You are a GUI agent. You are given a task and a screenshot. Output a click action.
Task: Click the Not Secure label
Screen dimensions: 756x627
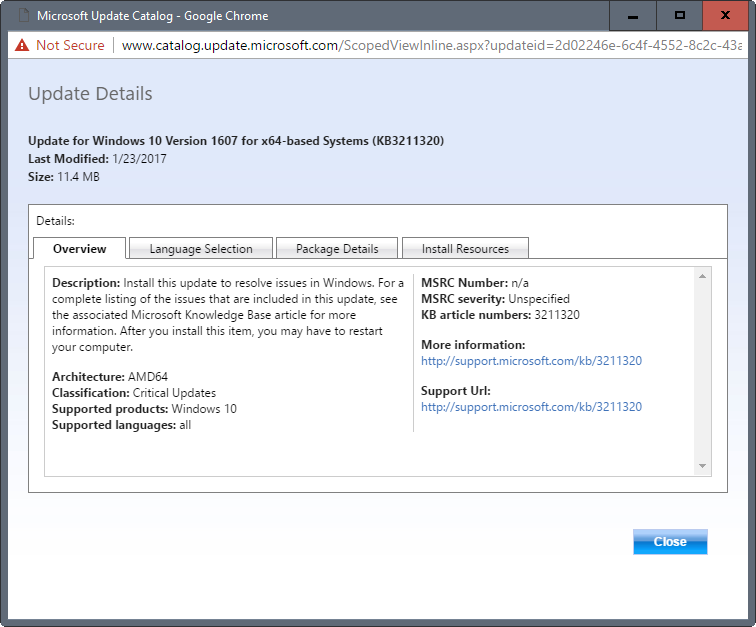tap(70, 45)
